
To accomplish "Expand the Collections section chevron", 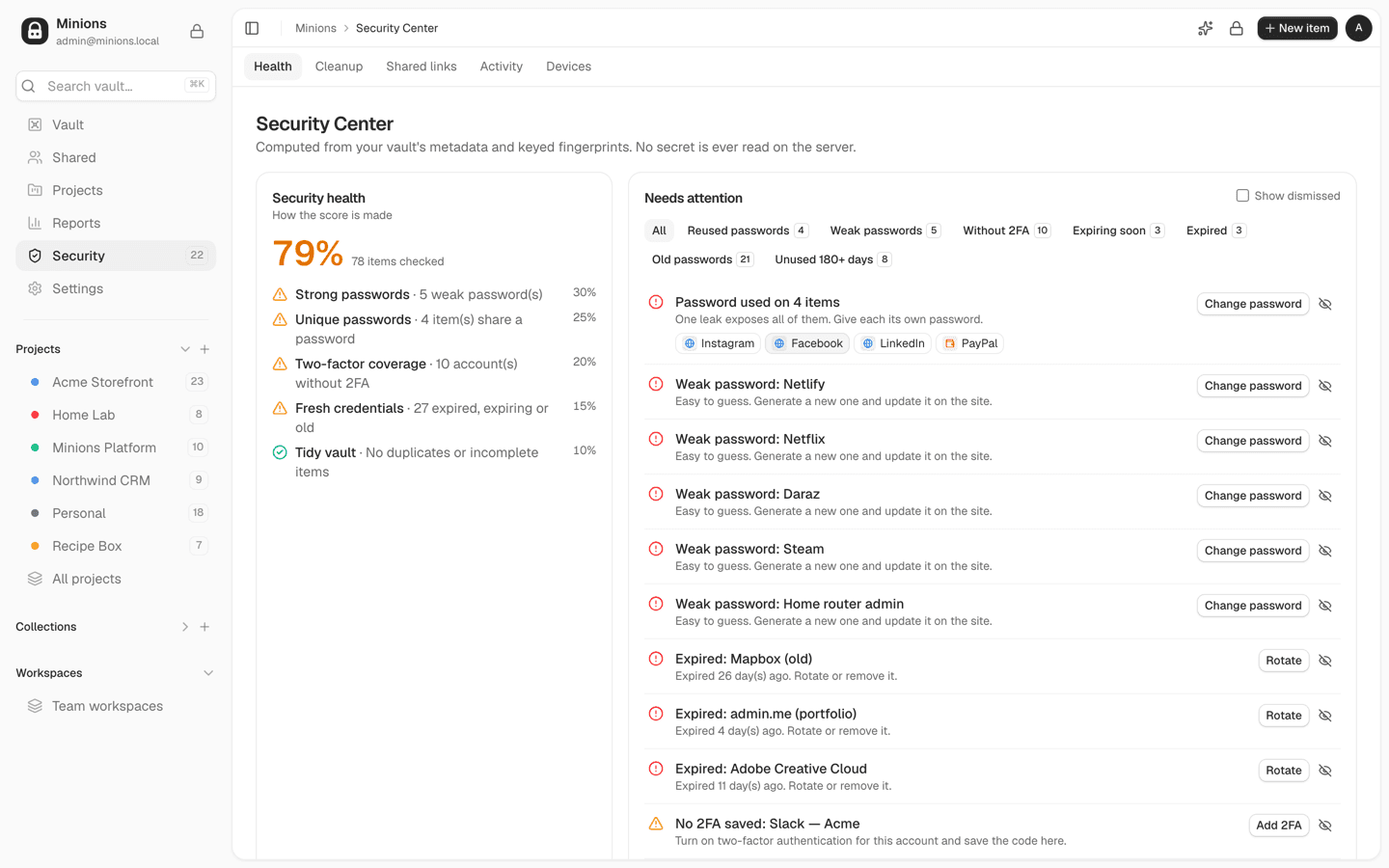I will tap(185, 627).
